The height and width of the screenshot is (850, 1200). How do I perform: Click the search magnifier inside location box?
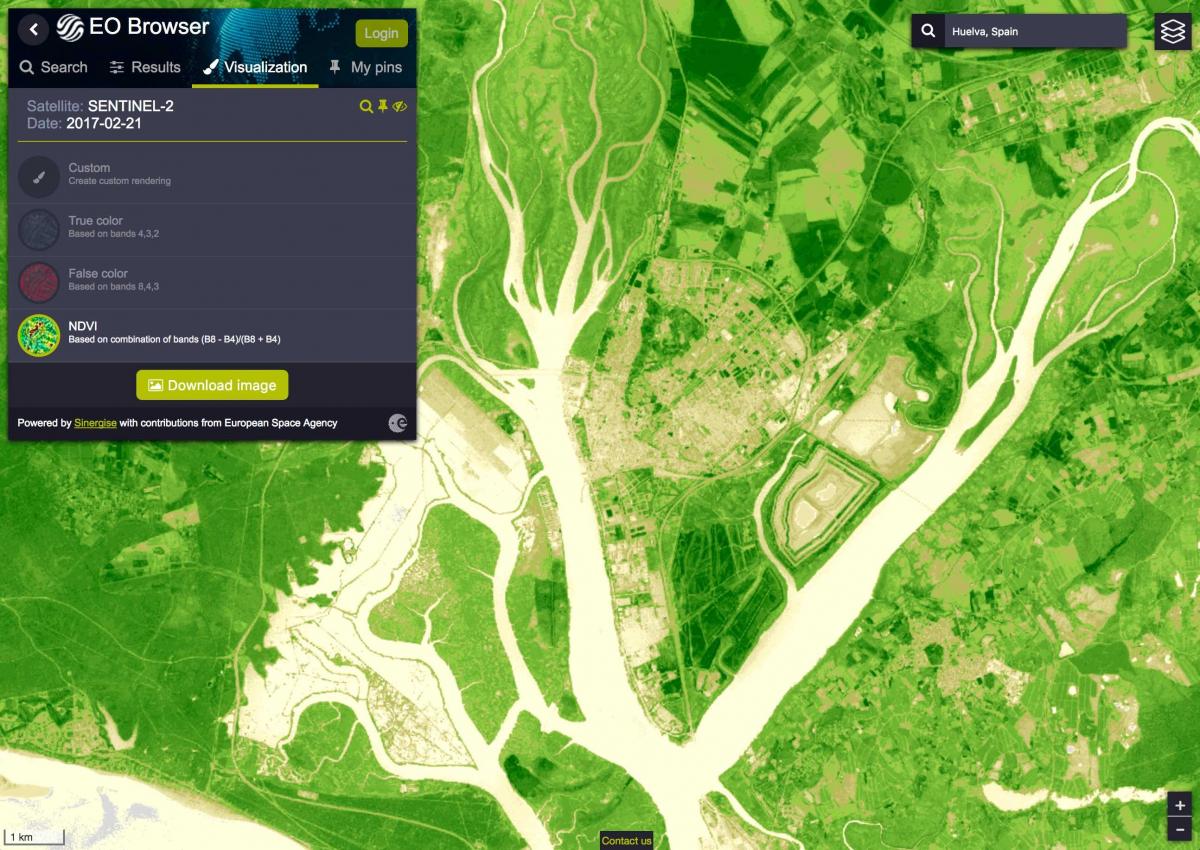coord(926,30)
